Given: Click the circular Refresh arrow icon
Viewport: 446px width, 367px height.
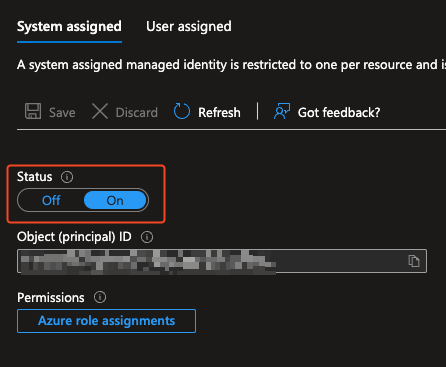Looking at the screenshot, I should [x=182, y=111].
